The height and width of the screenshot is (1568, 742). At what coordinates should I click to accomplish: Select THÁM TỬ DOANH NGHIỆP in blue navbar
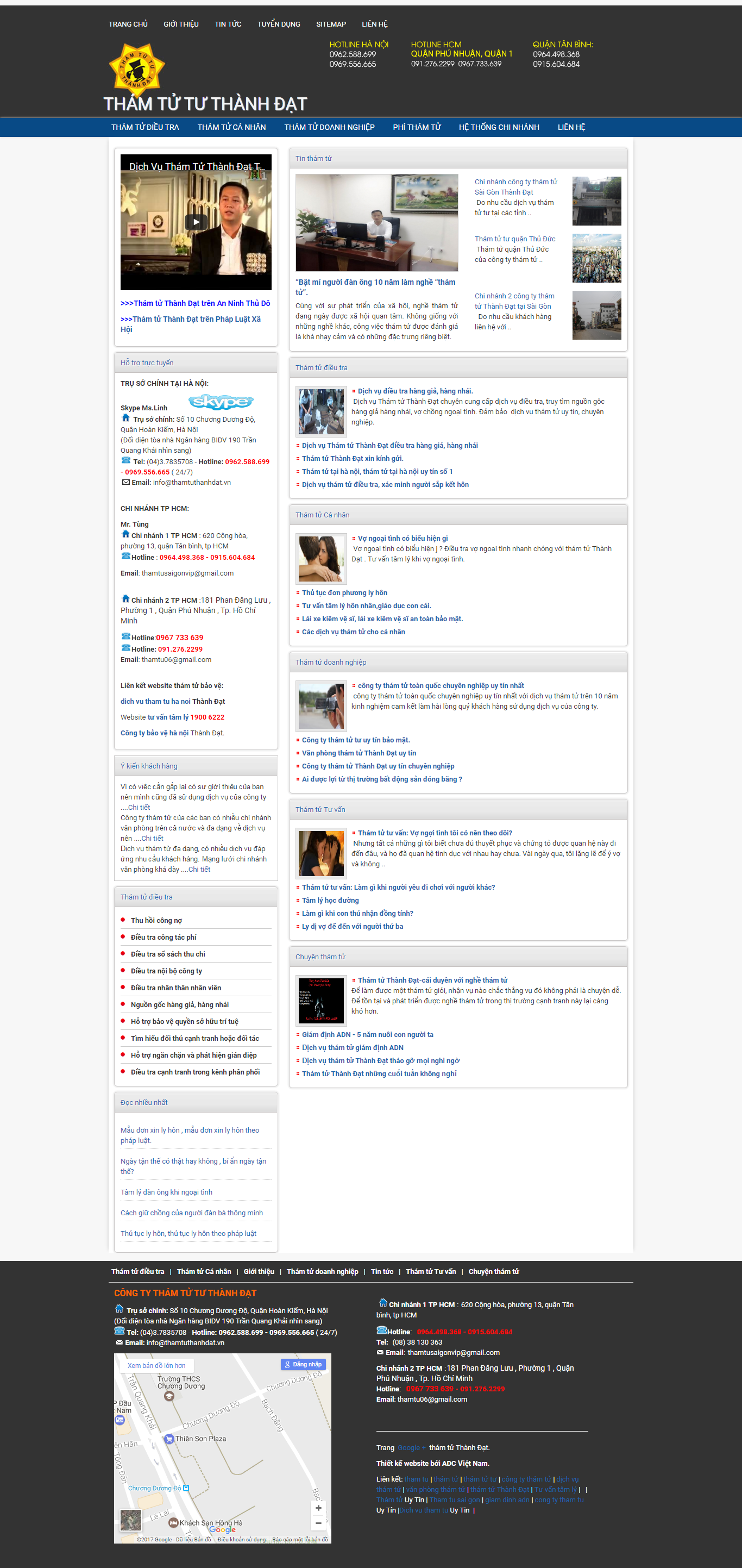click(329, 127)
